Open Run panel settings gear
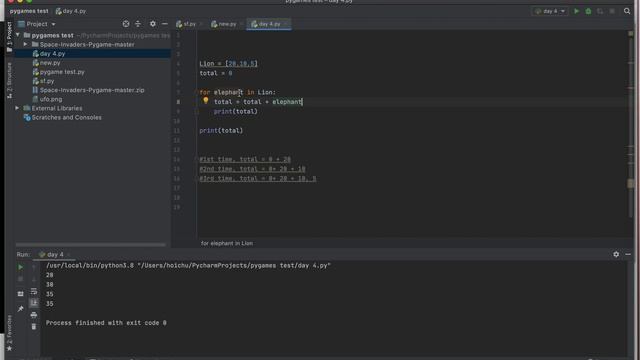Image resolution: width=640 pixels, height=360 pixels. coord(616,254)
